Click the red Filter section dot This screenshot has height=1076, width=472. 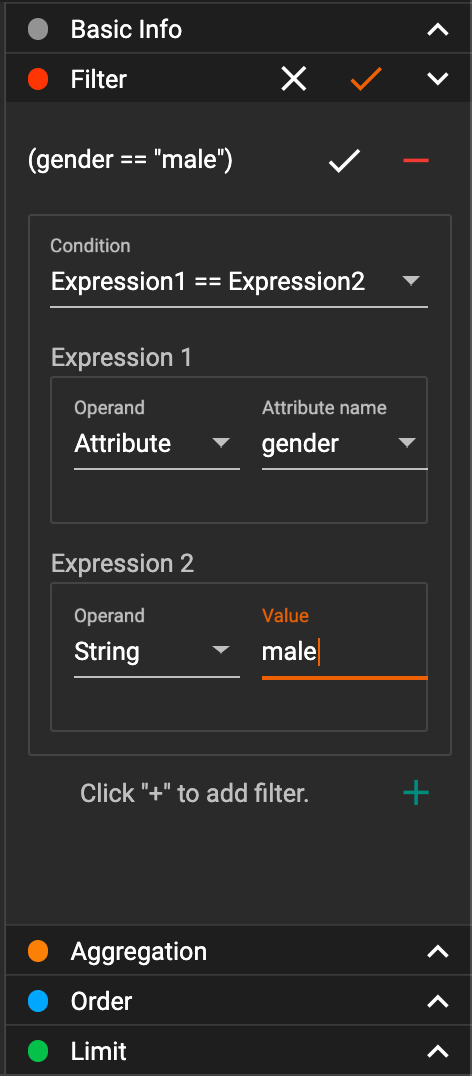(38, 80)
